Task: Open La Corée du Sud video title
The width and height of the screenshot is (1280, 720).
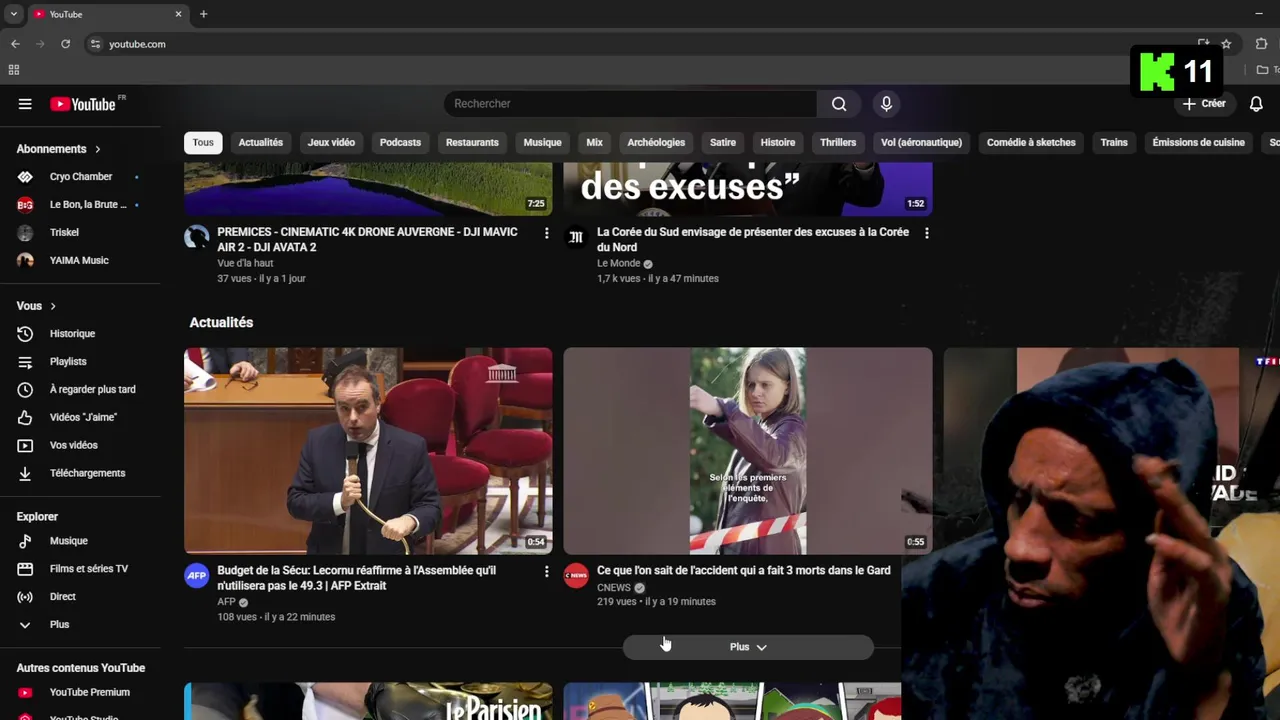Action: [x=753, y=240]
